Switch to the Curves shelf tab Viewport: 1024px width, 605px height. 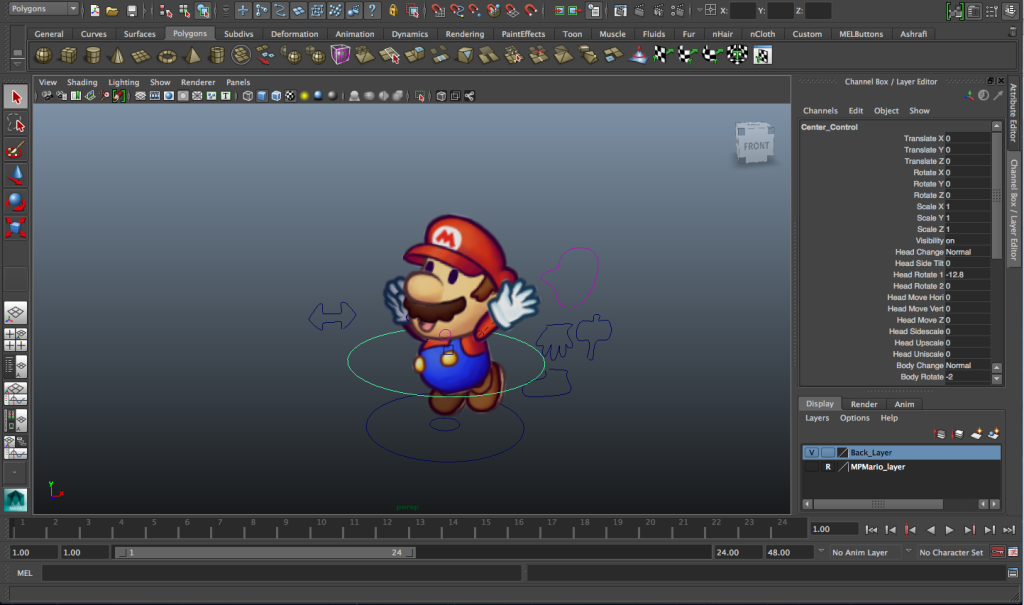tap(93, 34)
